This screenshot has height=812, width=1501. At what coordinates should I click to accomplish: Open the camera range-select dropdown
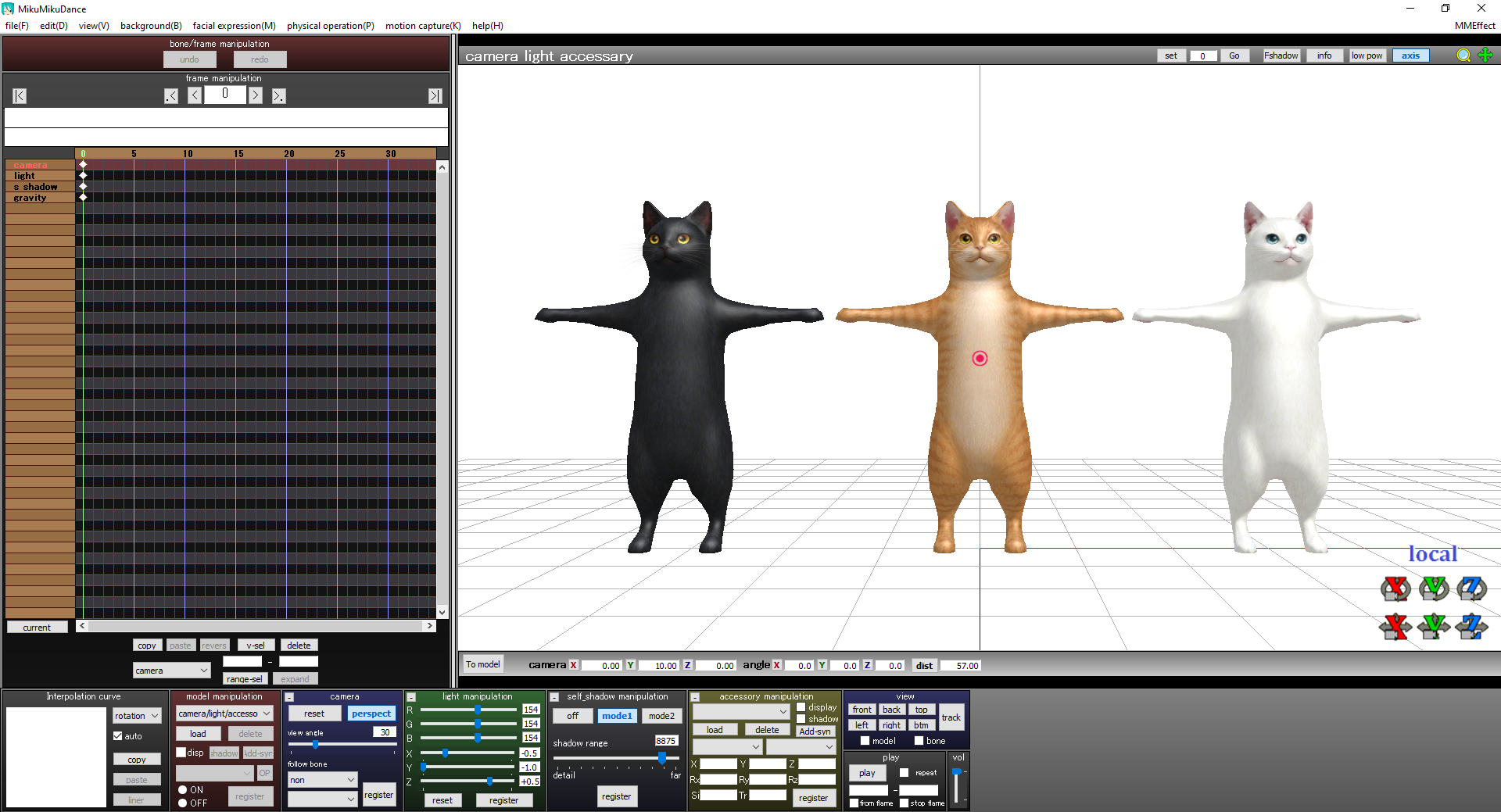[x=171, y=671]
